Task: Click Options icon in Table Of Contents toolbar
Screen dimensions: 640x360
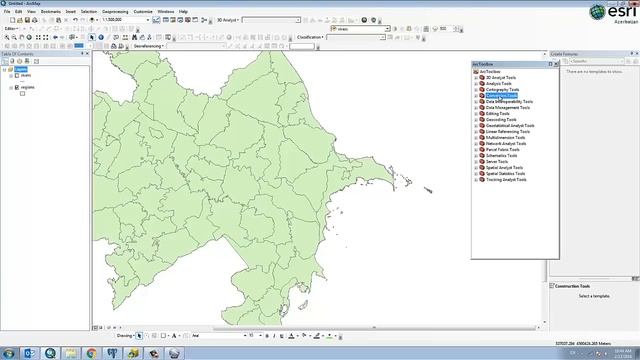Action: click(36, 61)
